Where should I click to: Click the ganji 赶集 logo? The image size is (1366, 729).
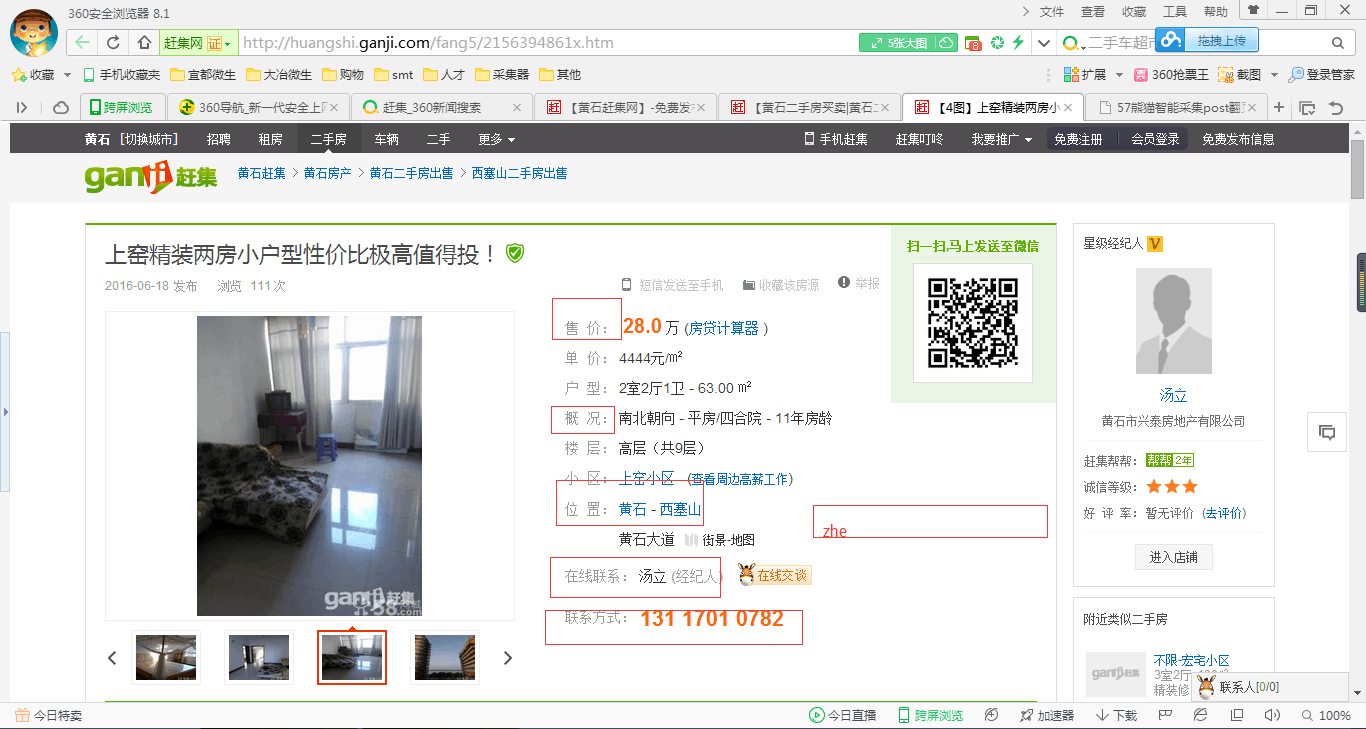(150, 177)
